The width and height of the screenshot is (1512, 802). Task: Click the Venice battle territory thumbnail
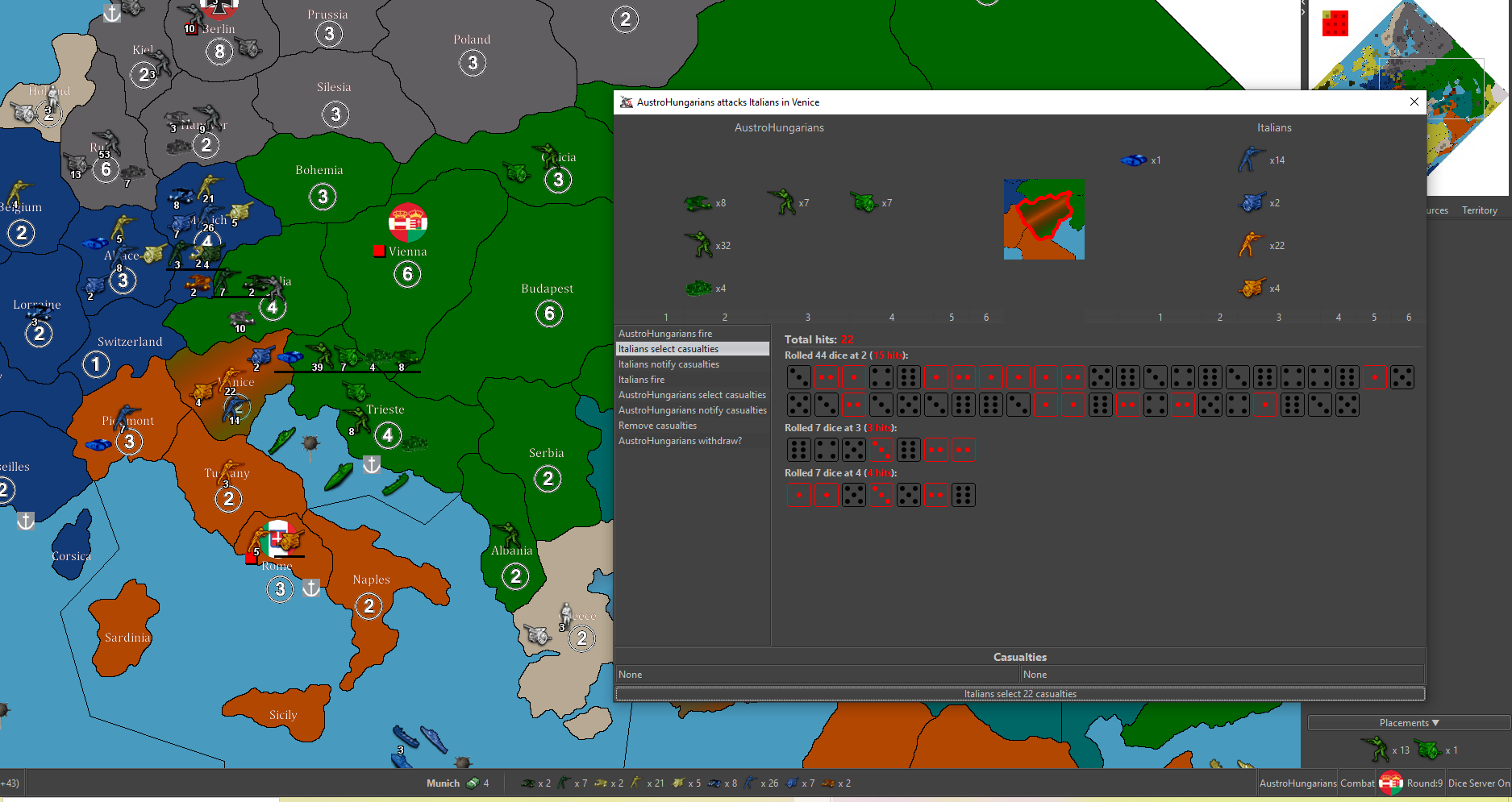click(x=1044, y=219)
